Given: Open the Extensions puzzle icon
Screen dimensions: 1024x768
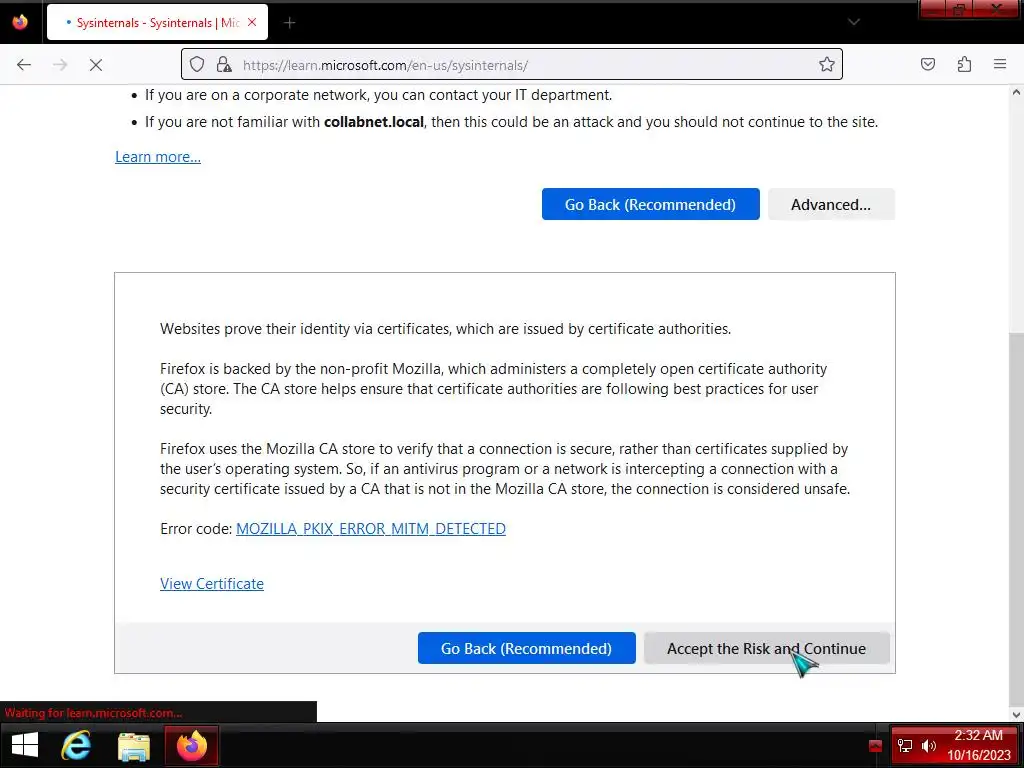Looking at the screenshot, I should click(964, 64).
